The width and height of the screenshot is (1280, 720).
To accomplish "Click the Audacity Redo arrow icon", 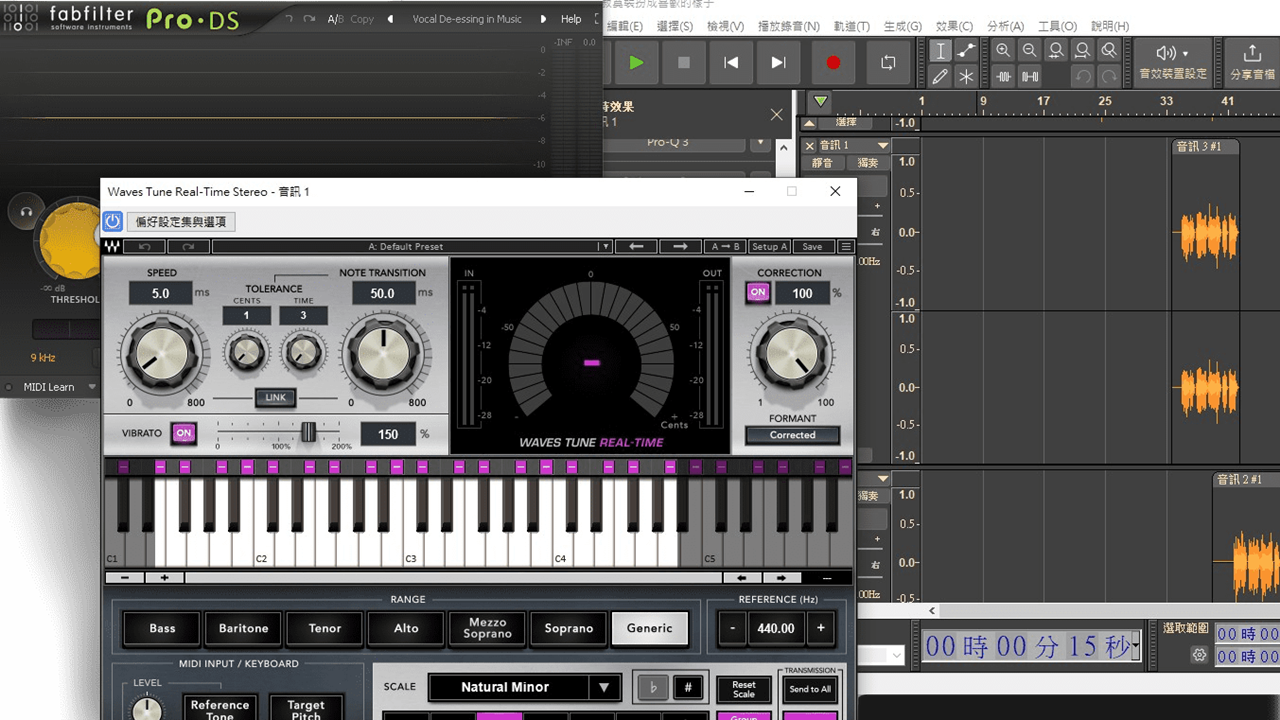I will [x=1108, y=76].
